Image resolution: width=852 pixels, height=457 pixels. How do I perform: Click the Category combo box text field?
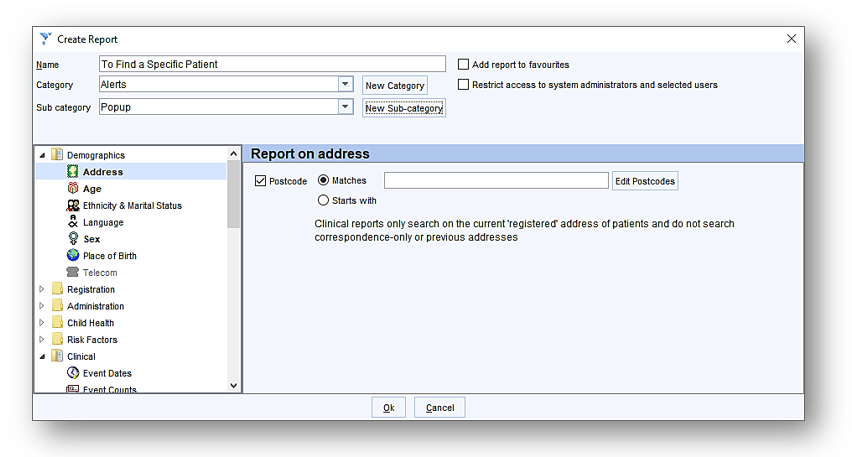219,84
